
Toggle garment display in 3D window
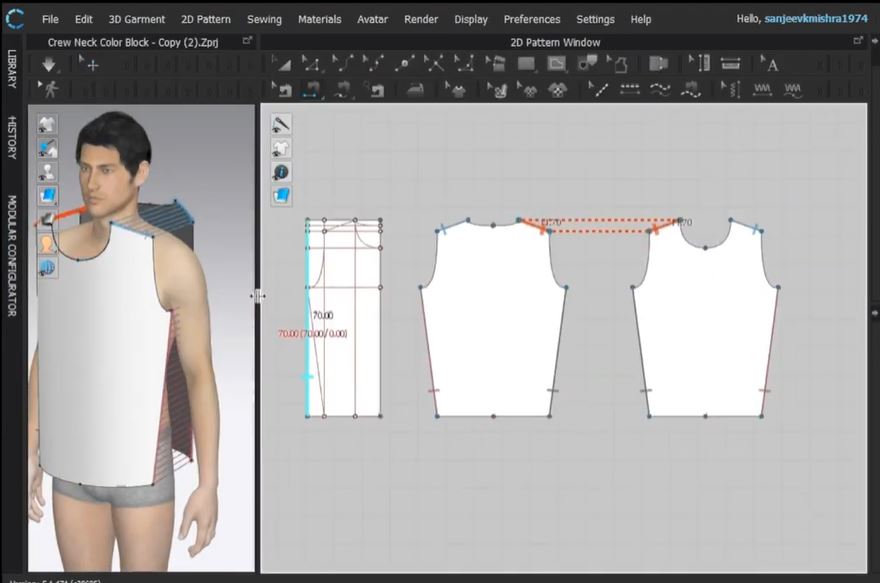48,124
